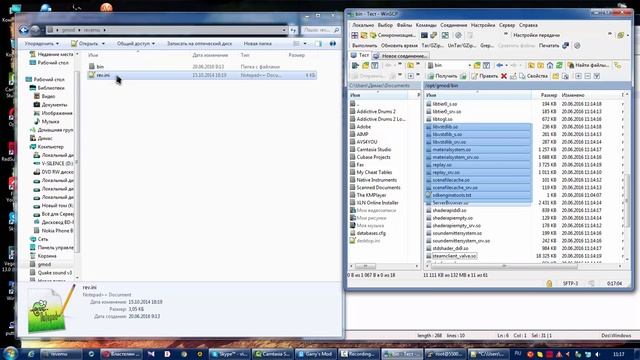Click Записать на оптический диск in Explorer
640x360 pixels.
point(199,43)
